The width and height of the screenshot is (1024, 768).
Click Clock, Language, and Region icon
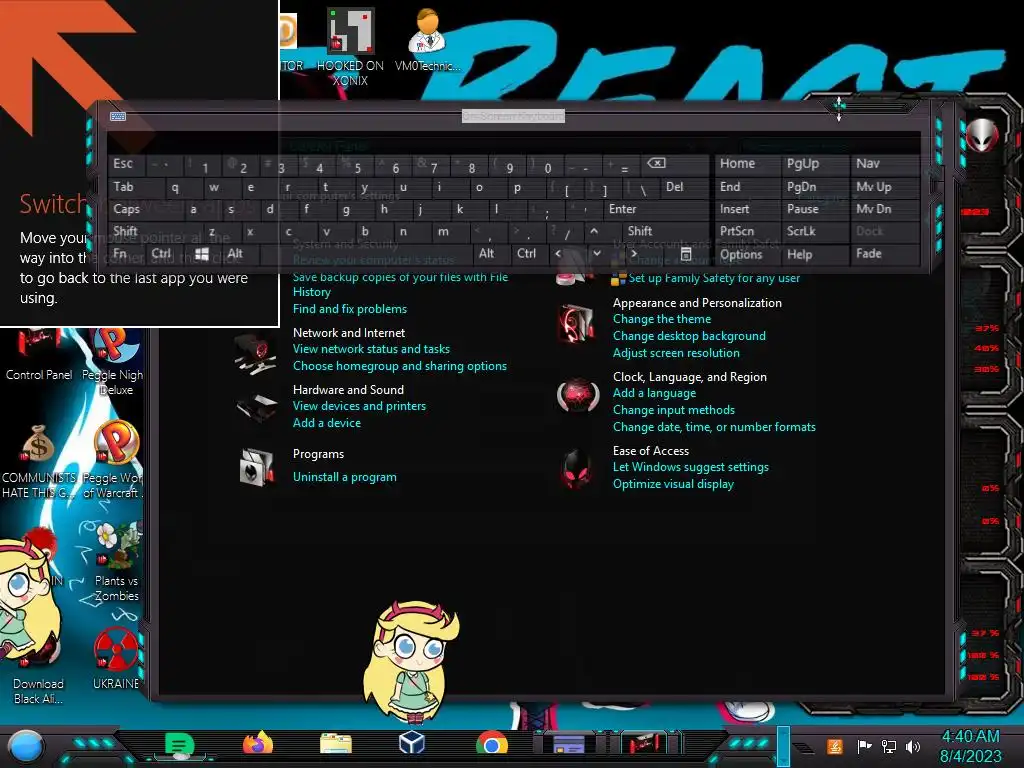tap(578, 394)
